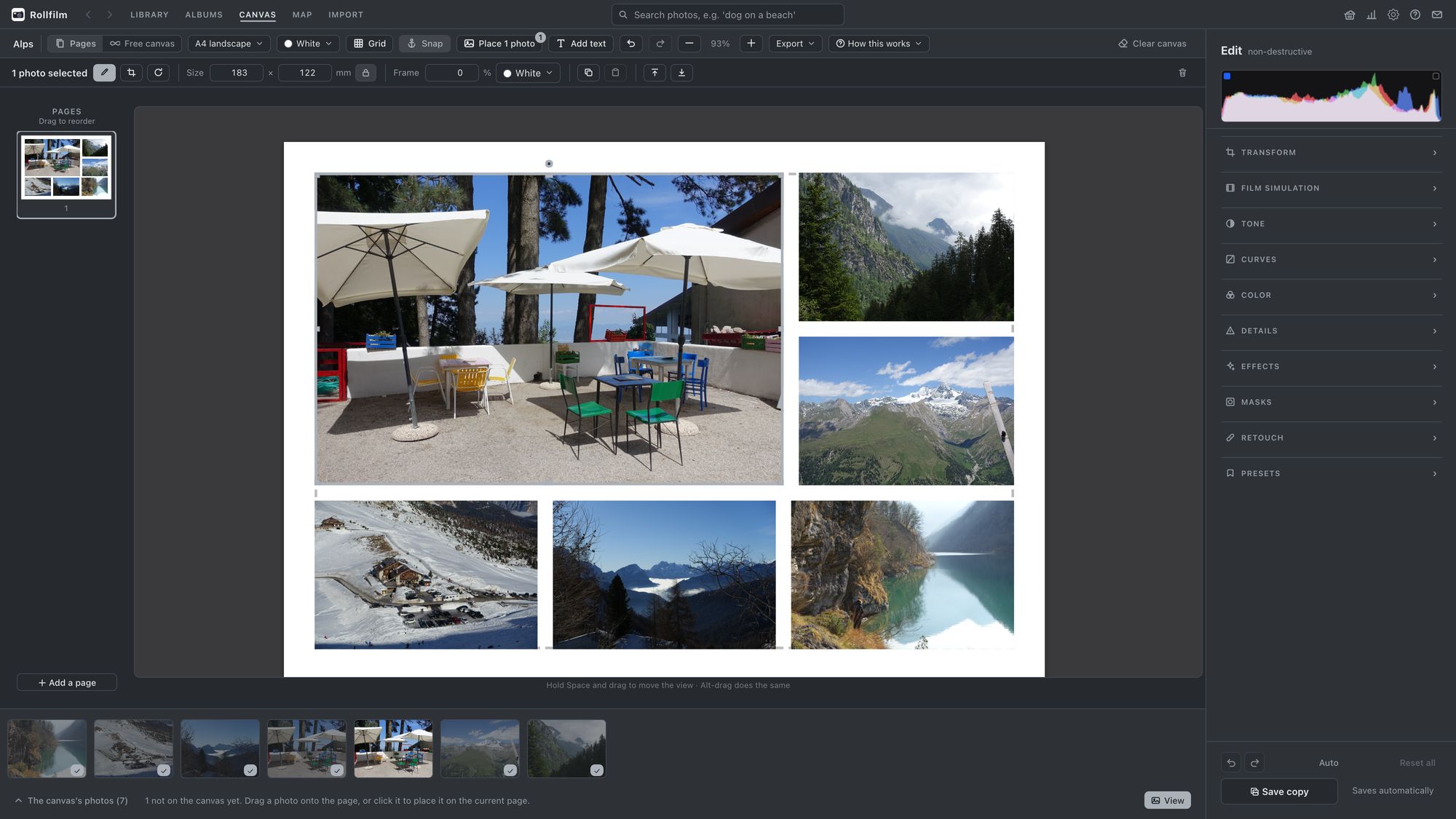Bring the selected photo to front
The width and height of the screenshot is (1456, 819).
pyautogui.click(x=654, y=73)
